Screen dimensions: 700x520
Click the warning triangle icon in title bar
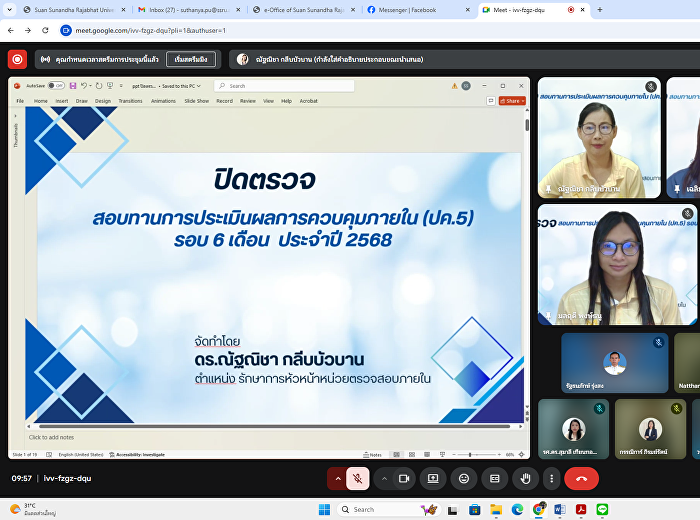click(454, 86)
